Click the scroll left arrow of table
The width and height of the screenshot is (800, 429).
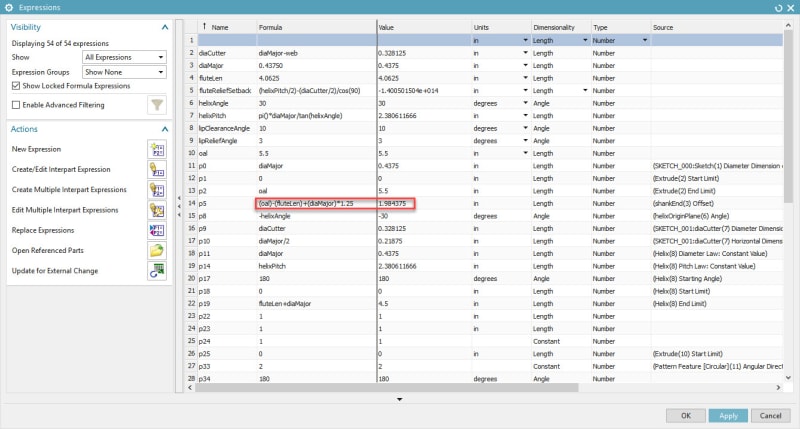(190, 388)
